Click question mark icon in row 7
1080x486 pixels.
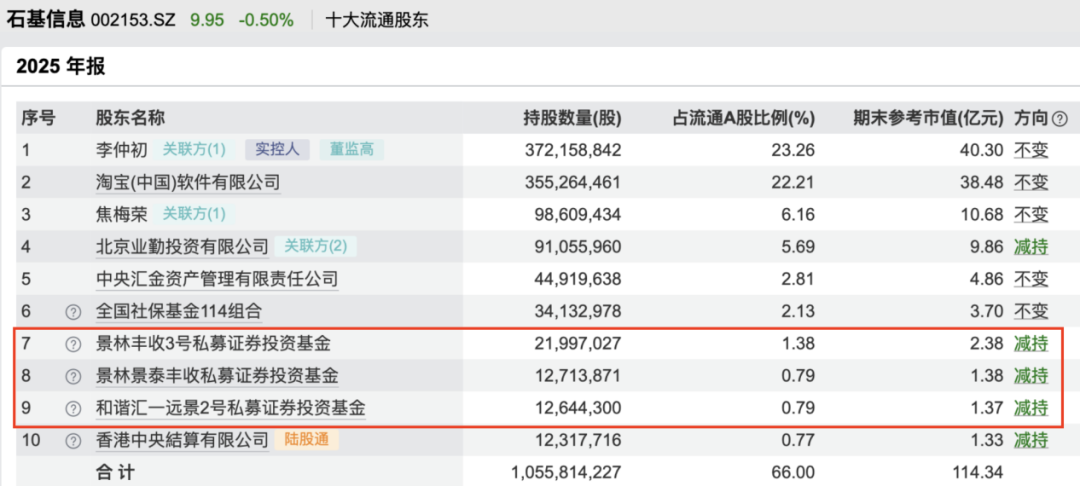(x=72, y=343)
